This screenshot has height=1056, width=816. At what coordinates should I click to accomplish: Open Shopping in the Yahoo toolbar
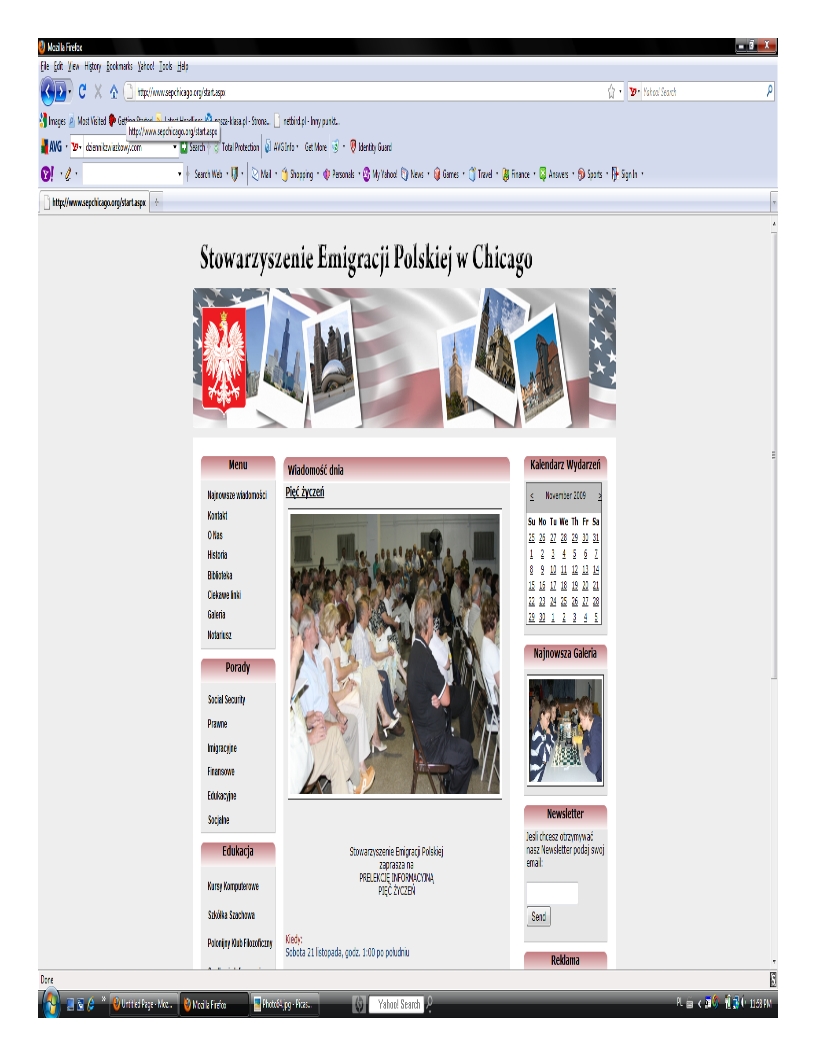tap(297, 173)
